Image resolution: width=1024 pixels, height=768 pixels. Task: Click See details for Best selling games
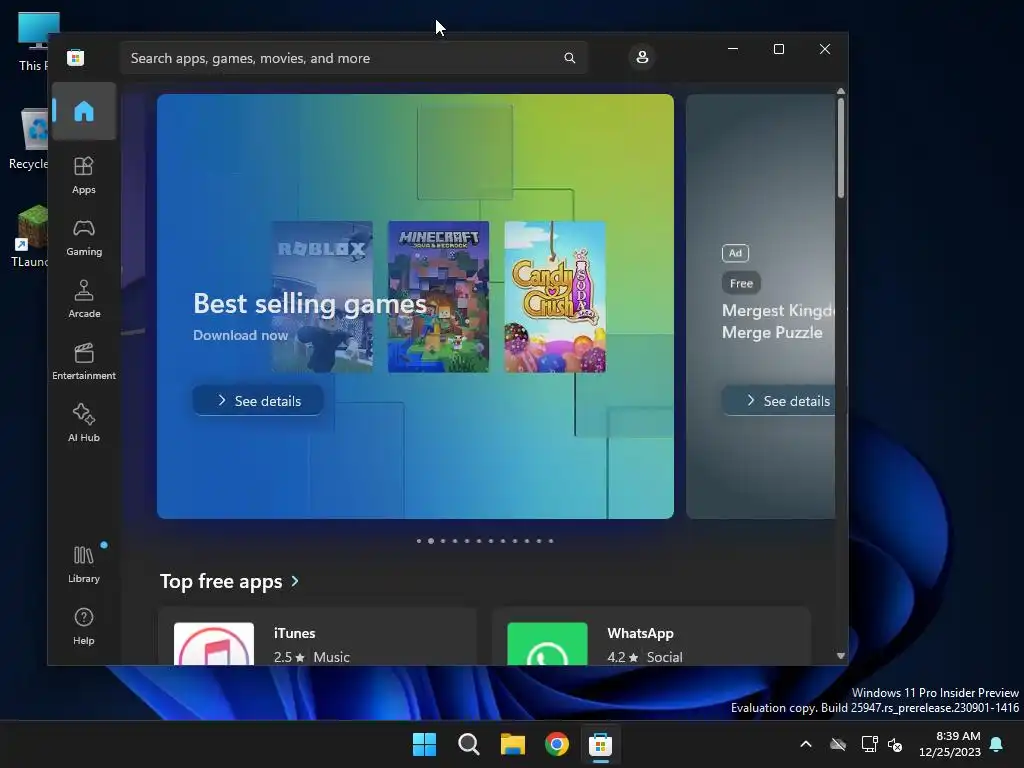click(x=258, y=400)
